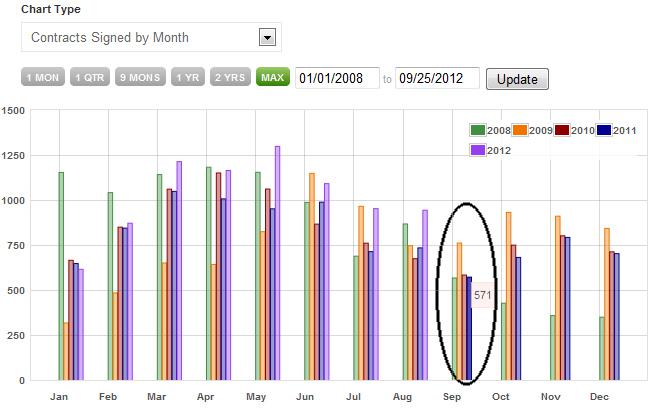Viewport: 658px width, 409px height.
Task: Select the 1 MON range button
Action: pyautogui.click(x=43, y=77)
